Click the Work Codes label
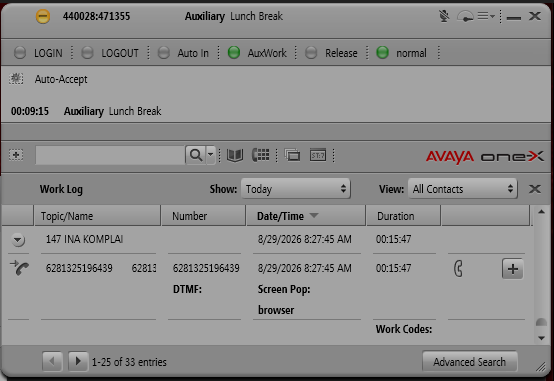Viewport: 554px width, 381px height. pyautogui.click(x=404, y=329)
